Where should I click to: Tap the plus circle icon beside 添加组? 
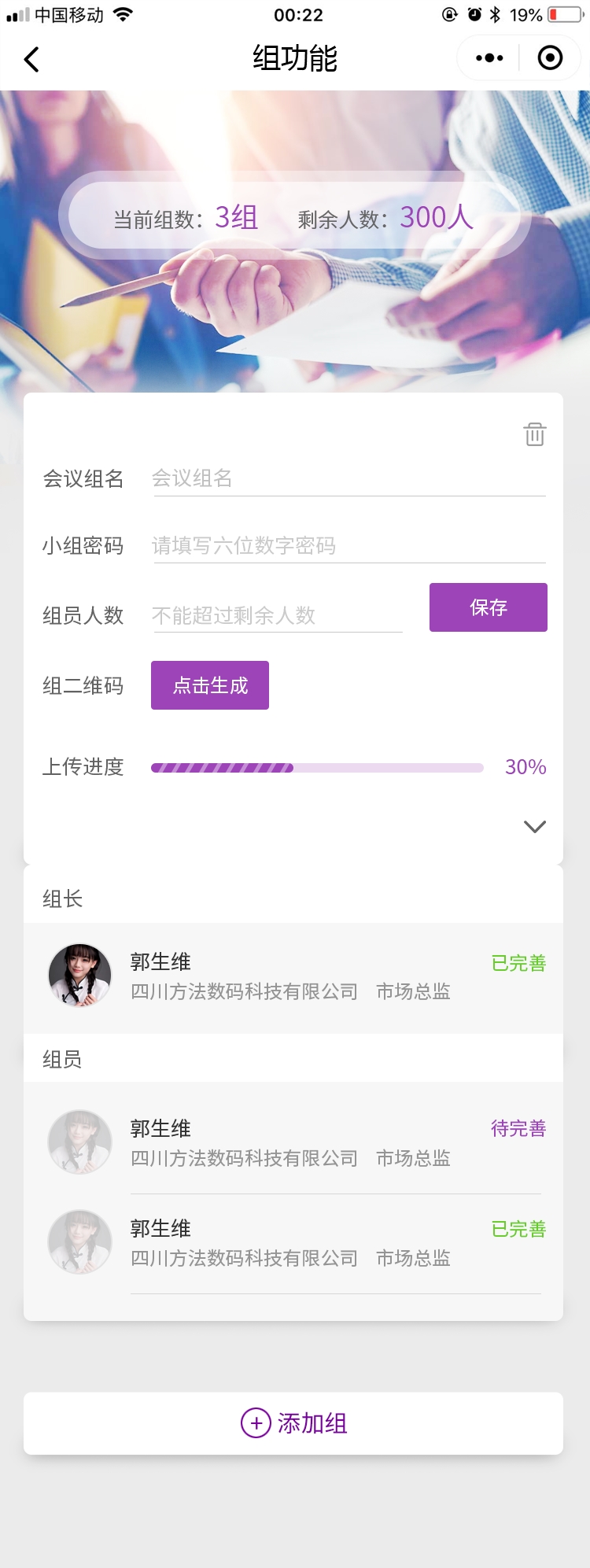[x=256, y=1422]
